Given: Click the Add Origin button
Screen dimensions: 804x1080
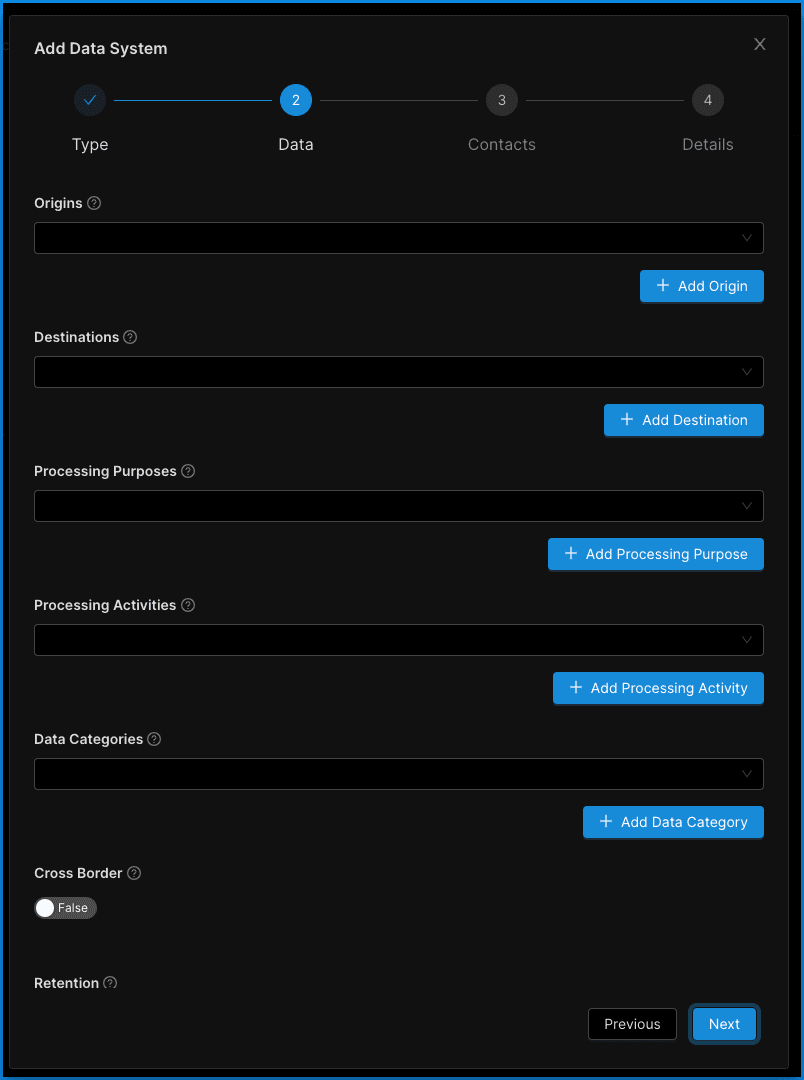Looking at the screenshot, I should click(702, 286).
